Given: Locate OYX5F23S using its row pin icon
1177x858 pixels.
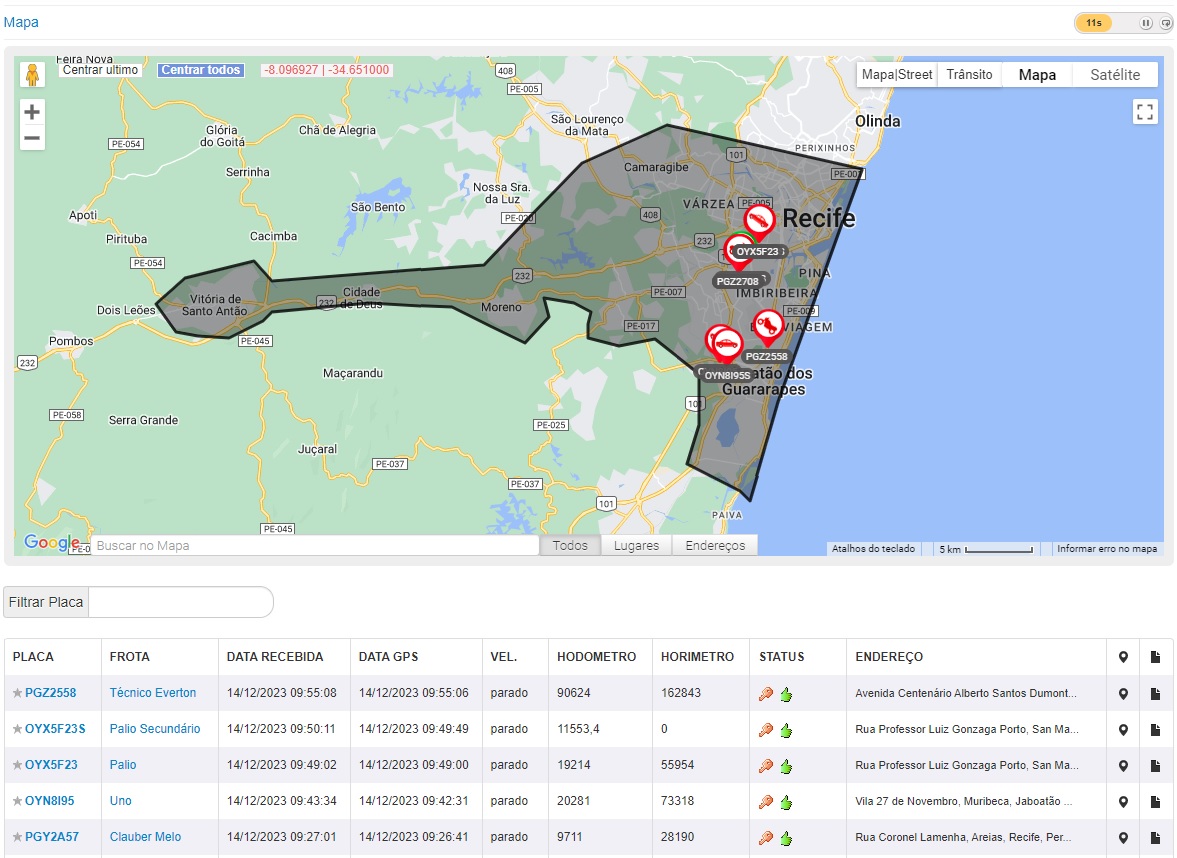Looking at the screenshot, I should coord(1123,730).
